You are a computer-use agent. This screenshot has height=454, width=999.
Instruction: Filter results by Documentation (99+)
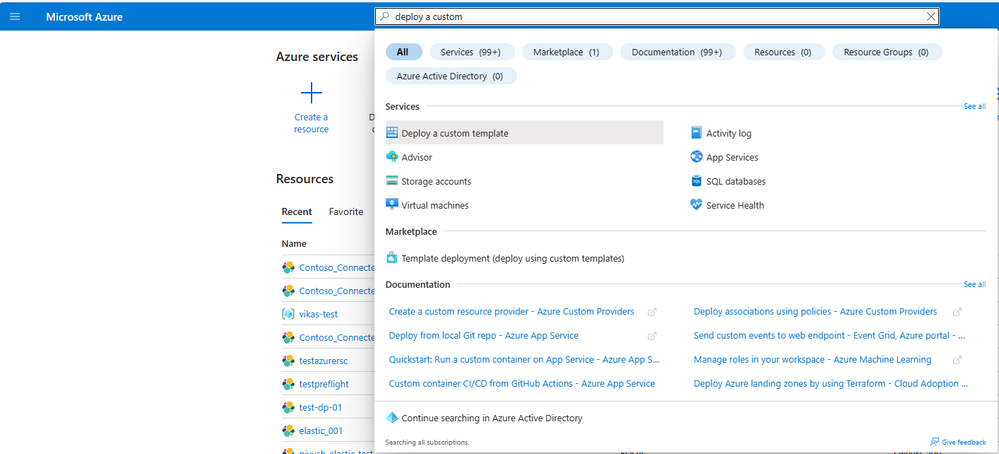[677, 52]
